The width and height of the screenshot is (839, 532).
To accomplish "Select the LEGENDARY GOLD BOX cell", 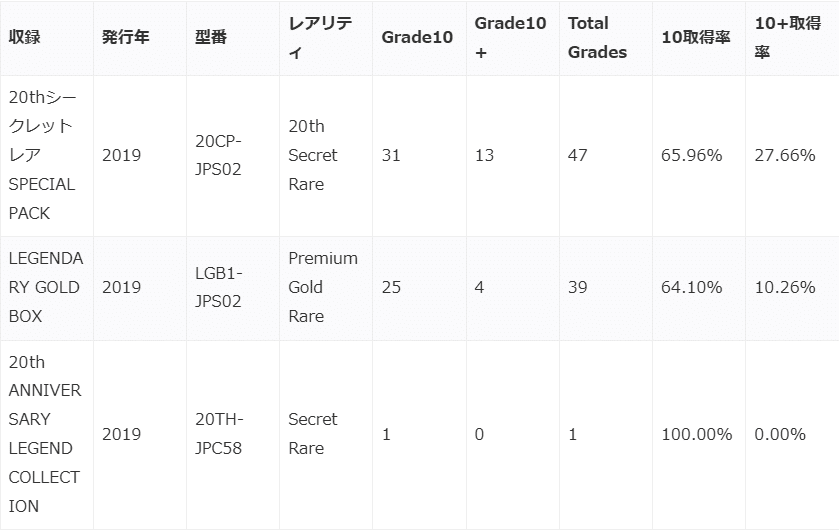I will [x=45, y=287].
